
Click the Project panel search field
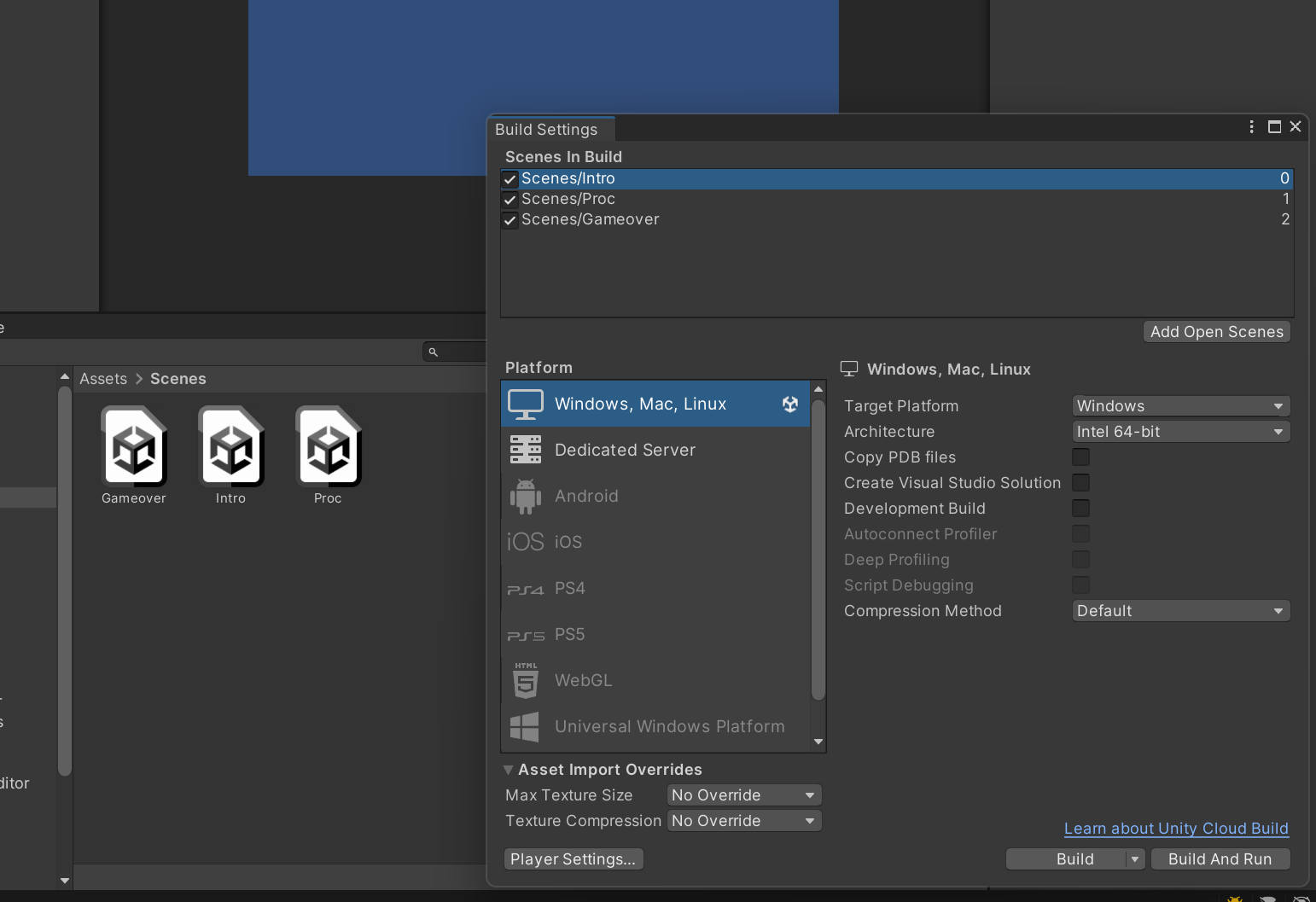455,352
